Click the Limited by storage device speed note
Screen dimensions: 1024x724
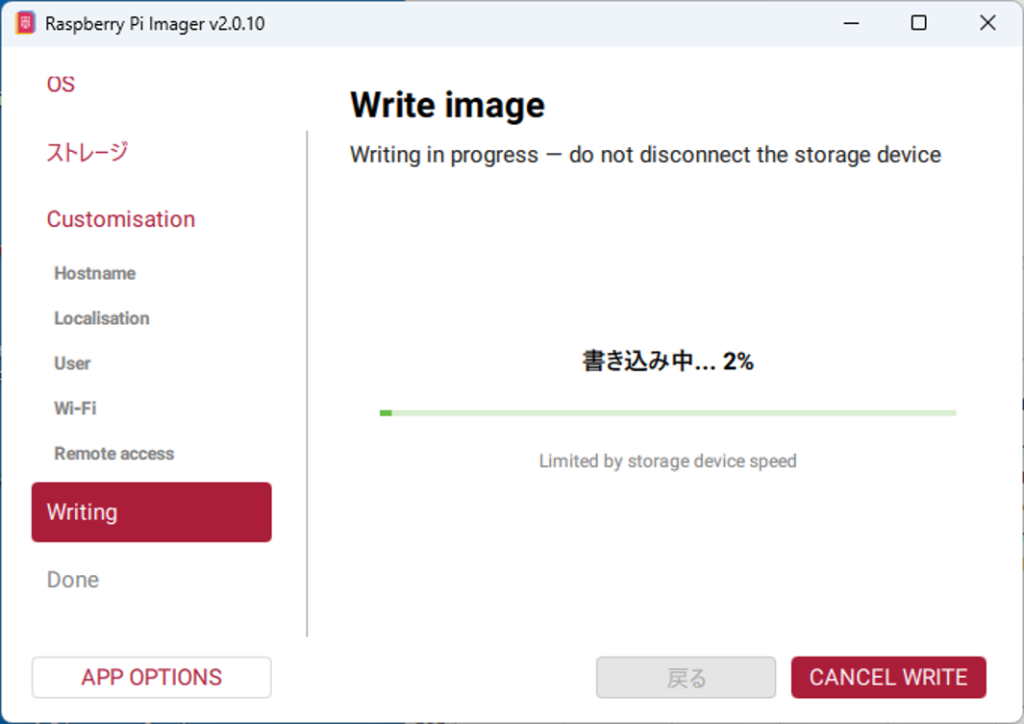click(667, 461)
